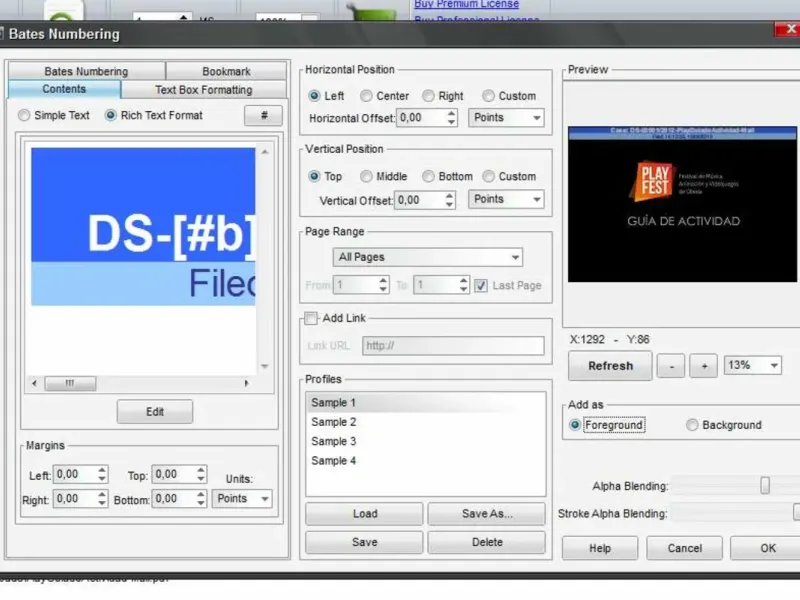Adjust To page spinner

(463, 285)
